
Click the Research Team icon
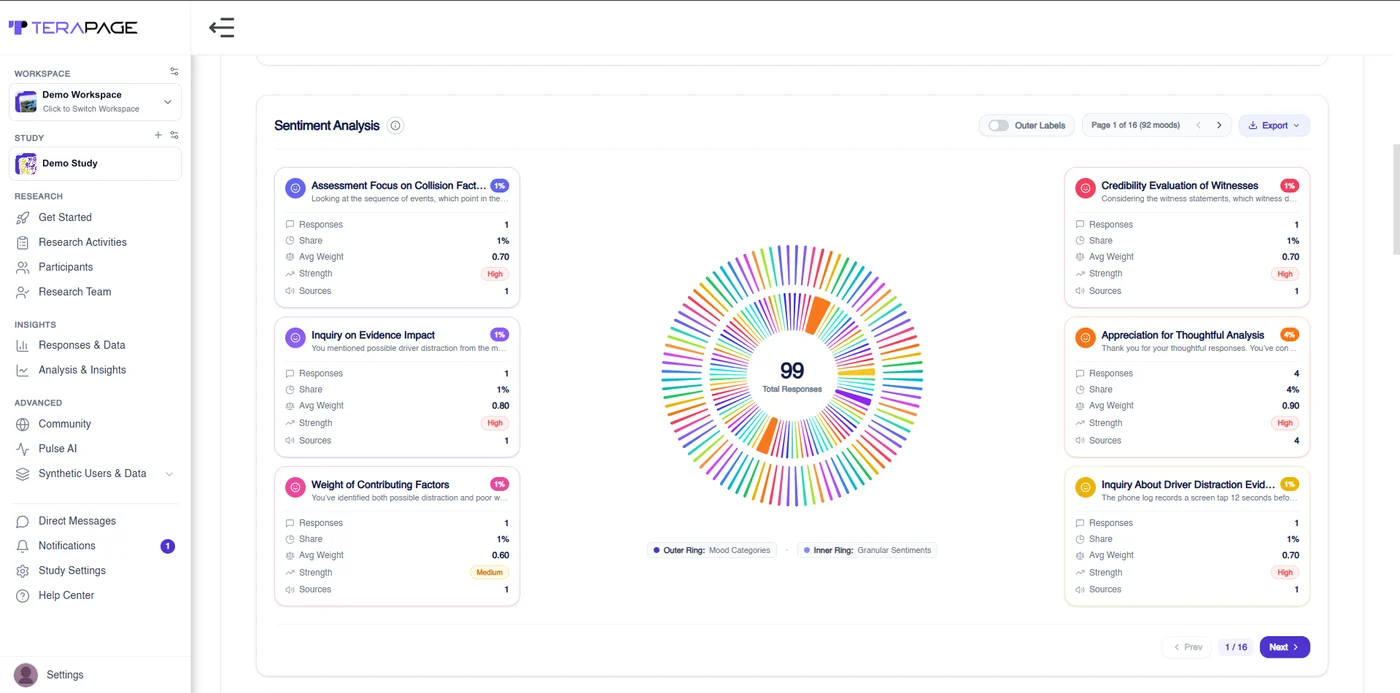click(22, 292)
